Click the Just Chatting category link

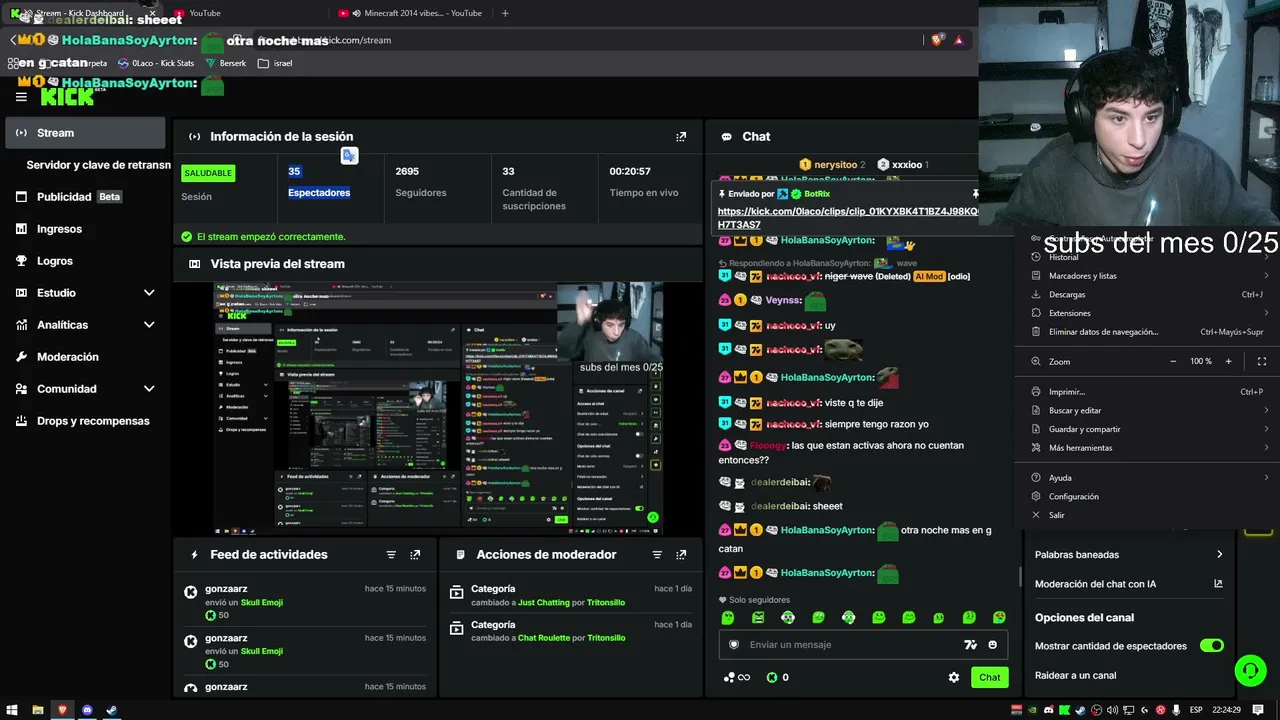543,603
